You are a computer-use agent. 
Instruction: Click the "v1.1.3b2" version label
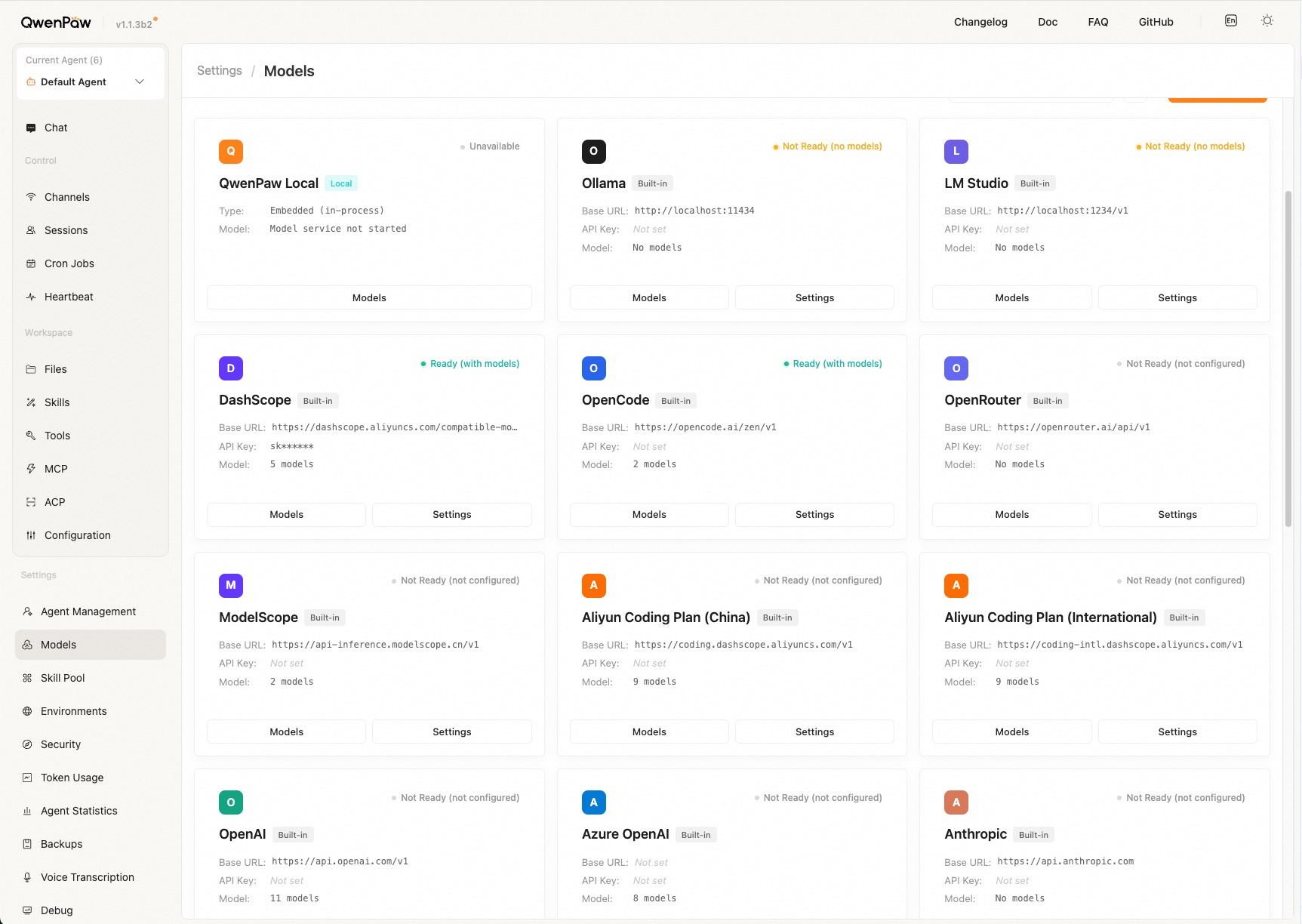[134, 24]
